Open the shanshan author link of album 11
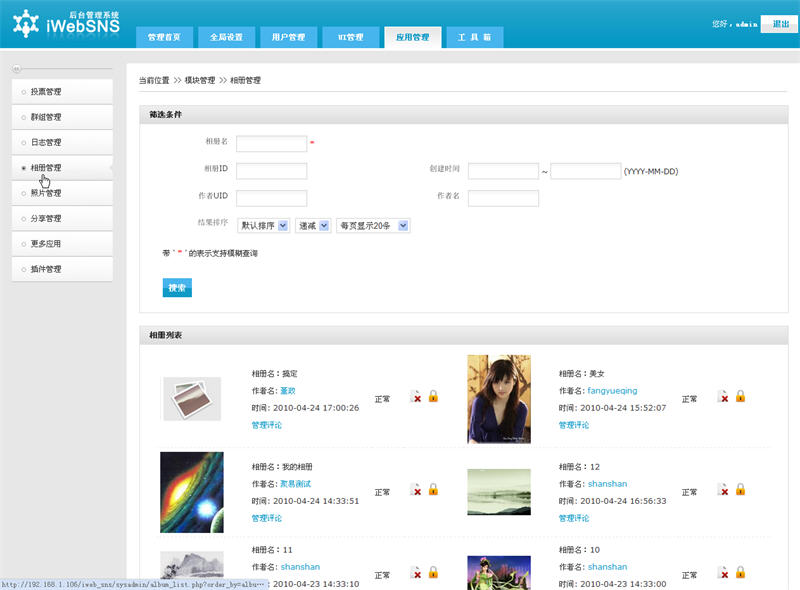This screenshot has height=590, width=800. click(300, 567)
